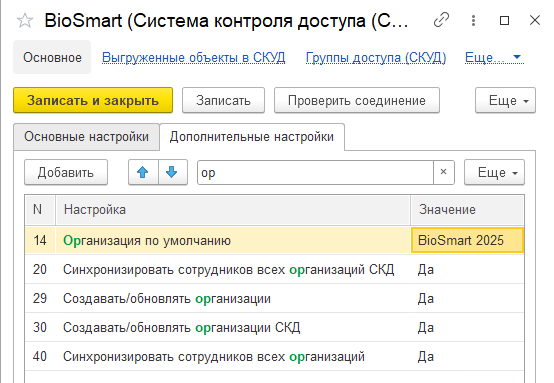Copy link to this object via chain icon
Viewport: 554px width, 383px height.
click(441, 20)
